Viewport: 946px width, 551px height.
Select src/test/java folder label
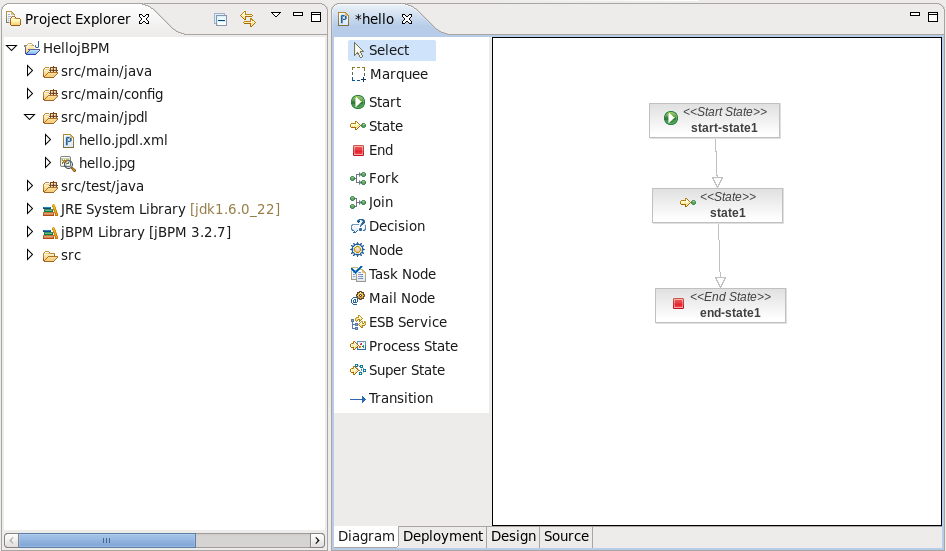click(x=102, y=186)
